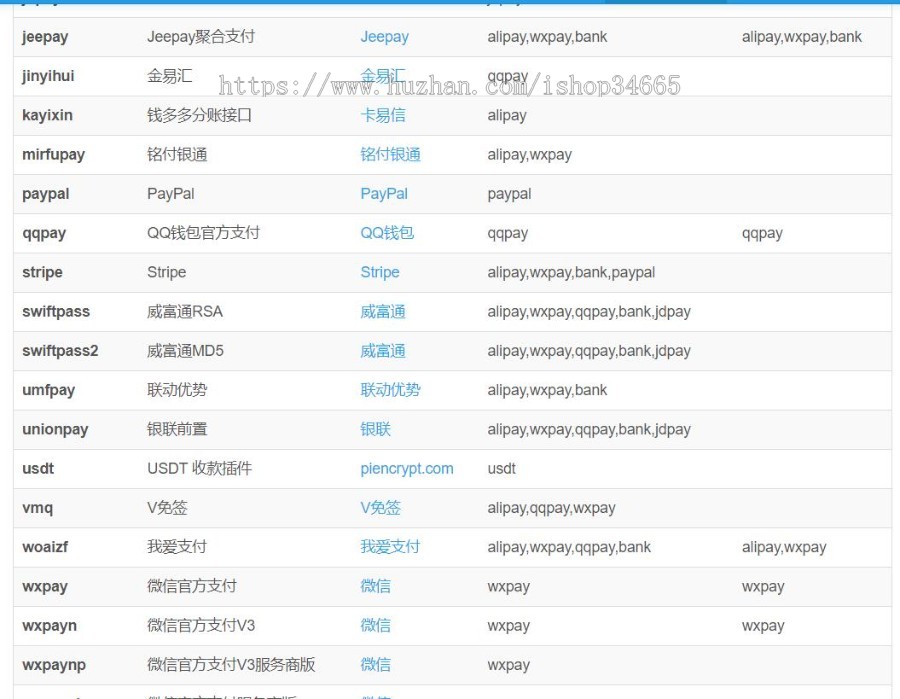
Task: Click the 威富通MD5 description
Action: click(185, 351)
